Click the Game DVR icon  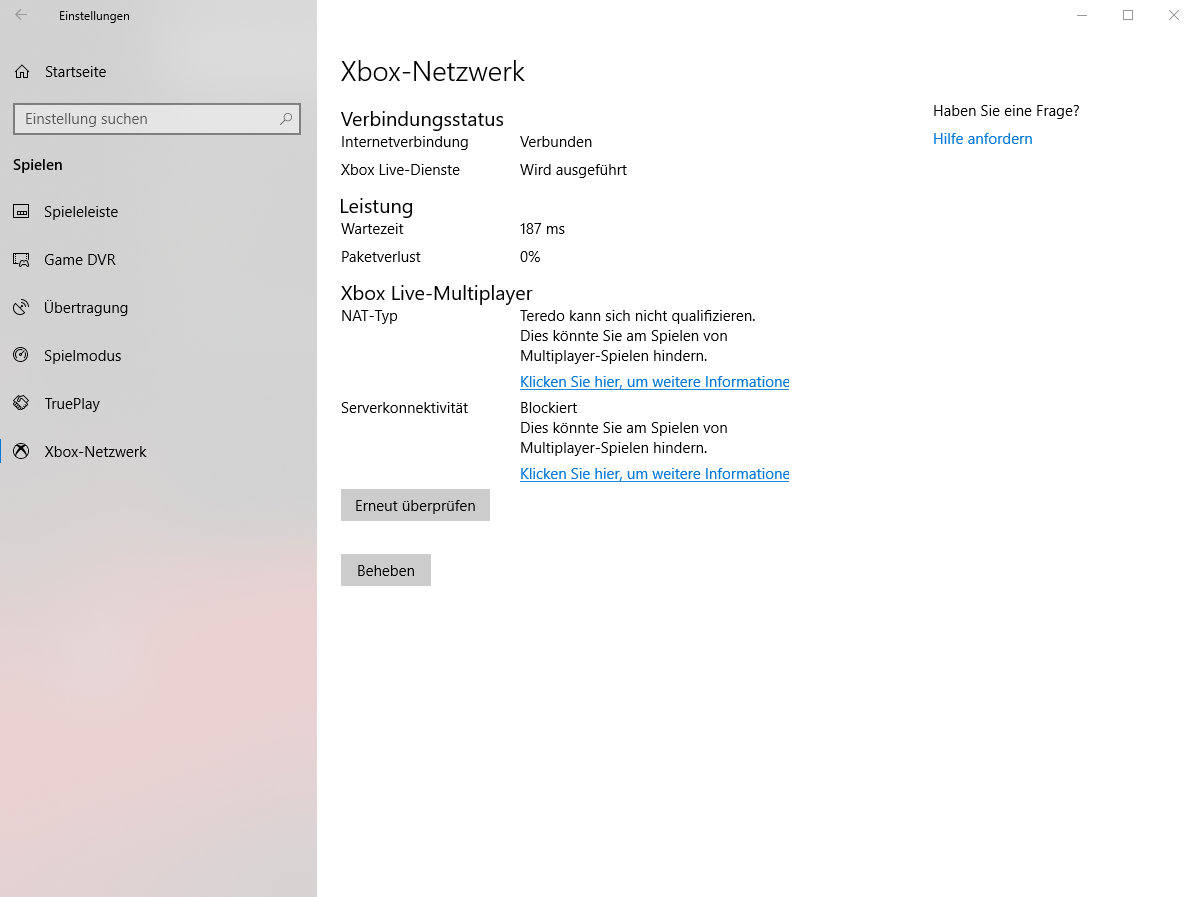click(22, 259)
